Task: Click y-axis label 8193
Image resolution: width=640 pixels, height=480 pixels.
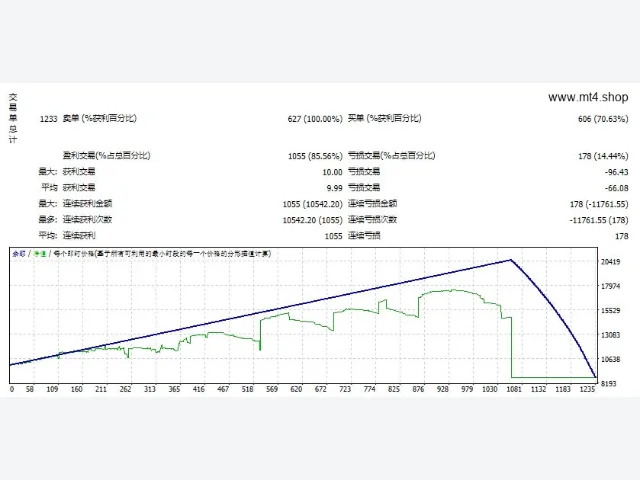Action: [x=609, y=383]
